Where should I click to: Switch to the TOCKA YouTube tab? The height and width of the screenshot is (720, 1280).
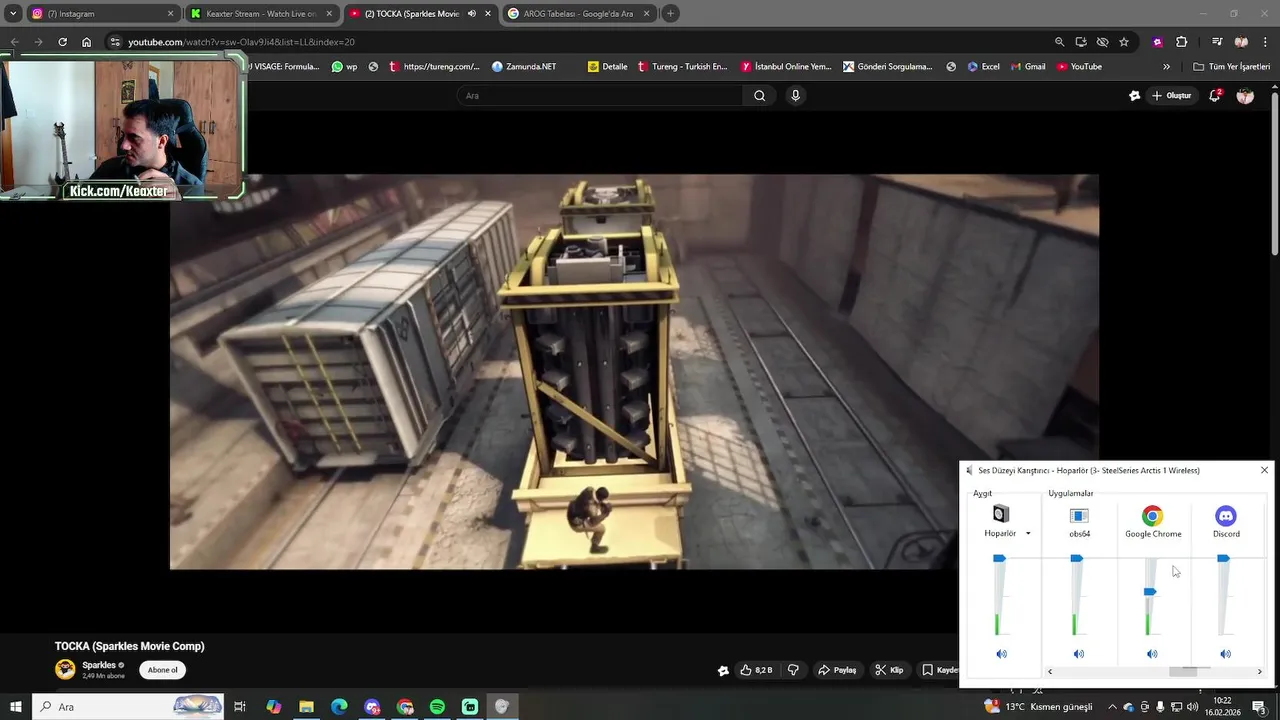[x=420, y=14]
